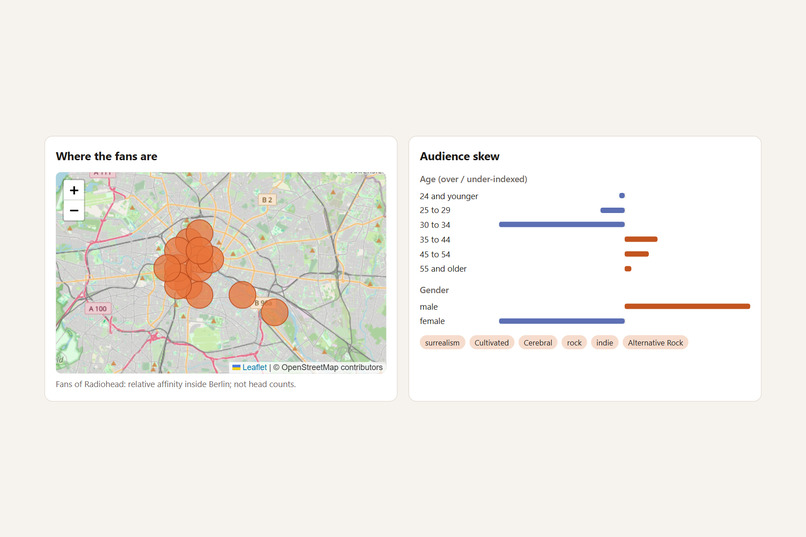
Task: Zoom in on the Berlin map
Action: (x=74, y=190)
